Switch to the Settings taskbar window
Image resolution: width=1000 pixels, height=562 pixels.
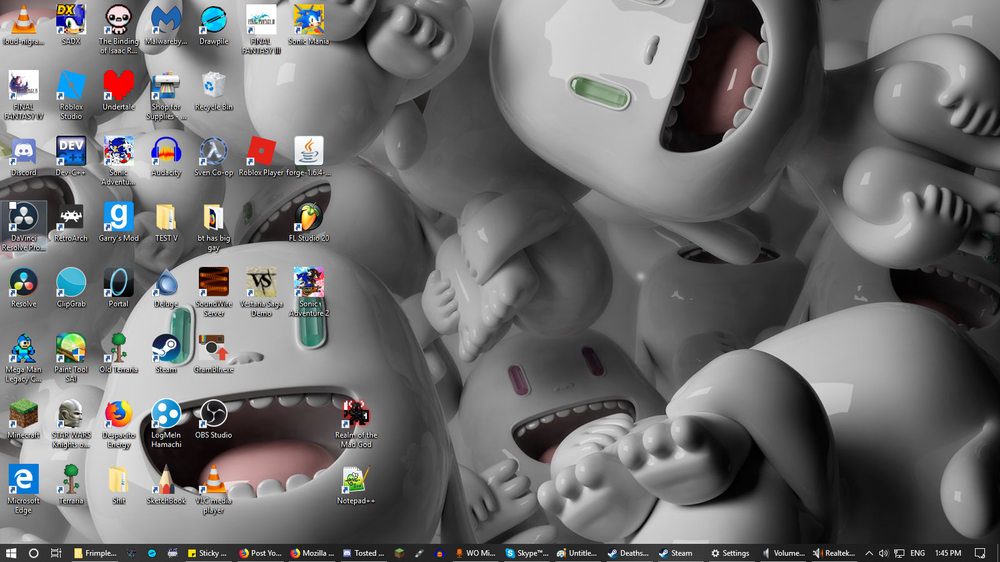point(730,553)
